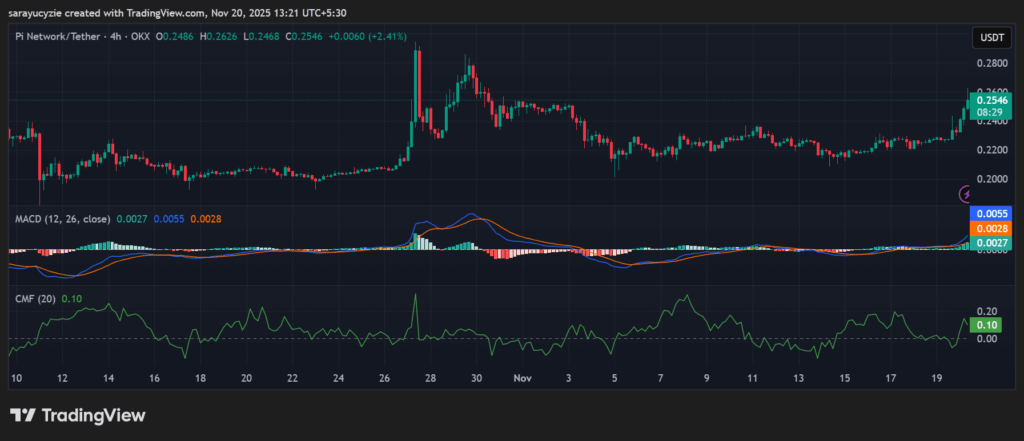Click date axis label 28
Image resolution: width=1024 pixels, height=441 pixels.
430,378
